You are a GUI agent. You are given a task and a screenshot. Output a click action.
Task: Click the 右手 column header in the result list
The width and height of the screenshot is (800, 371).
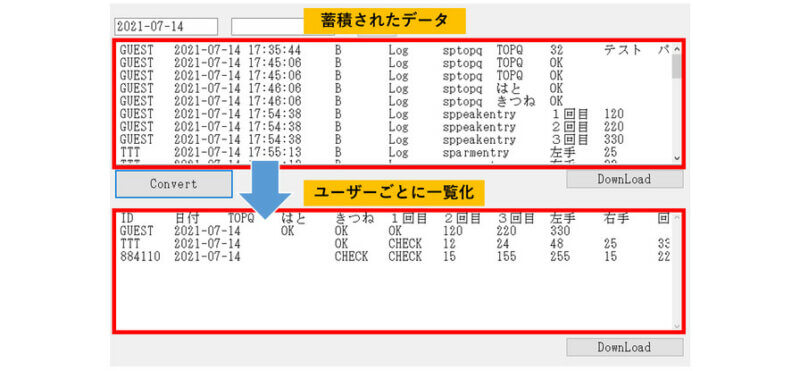click(x=616, y=218)
